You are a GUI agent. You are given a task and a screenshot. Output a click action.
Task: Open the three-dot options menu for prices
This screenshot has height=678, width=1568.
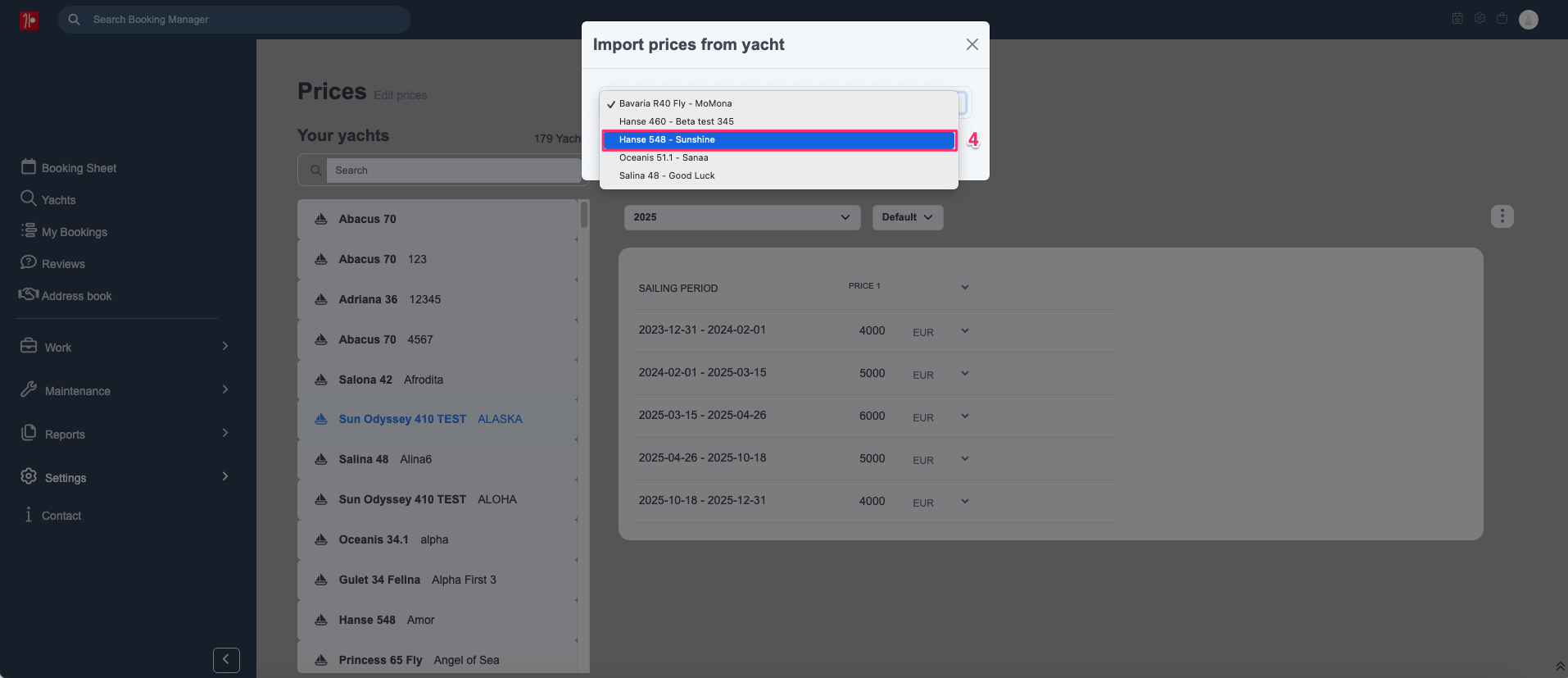coord(1502,216)
